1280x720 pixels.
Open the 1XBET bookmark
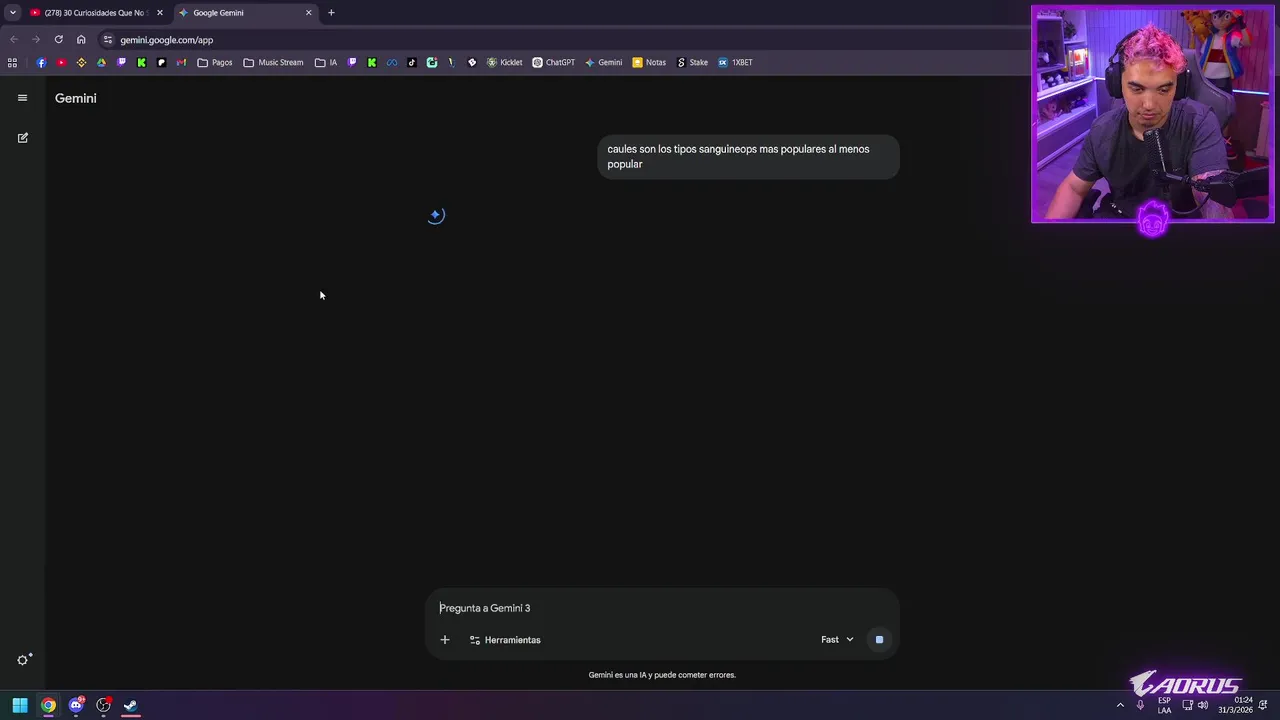735,62
